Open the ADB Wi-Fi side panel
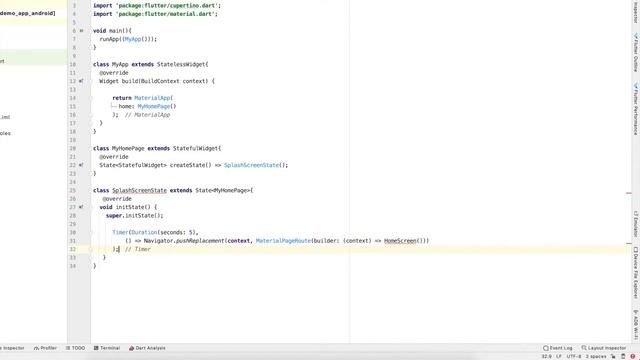Image resolution: width=640 pixels, height=360 pixels. point(636,324)
